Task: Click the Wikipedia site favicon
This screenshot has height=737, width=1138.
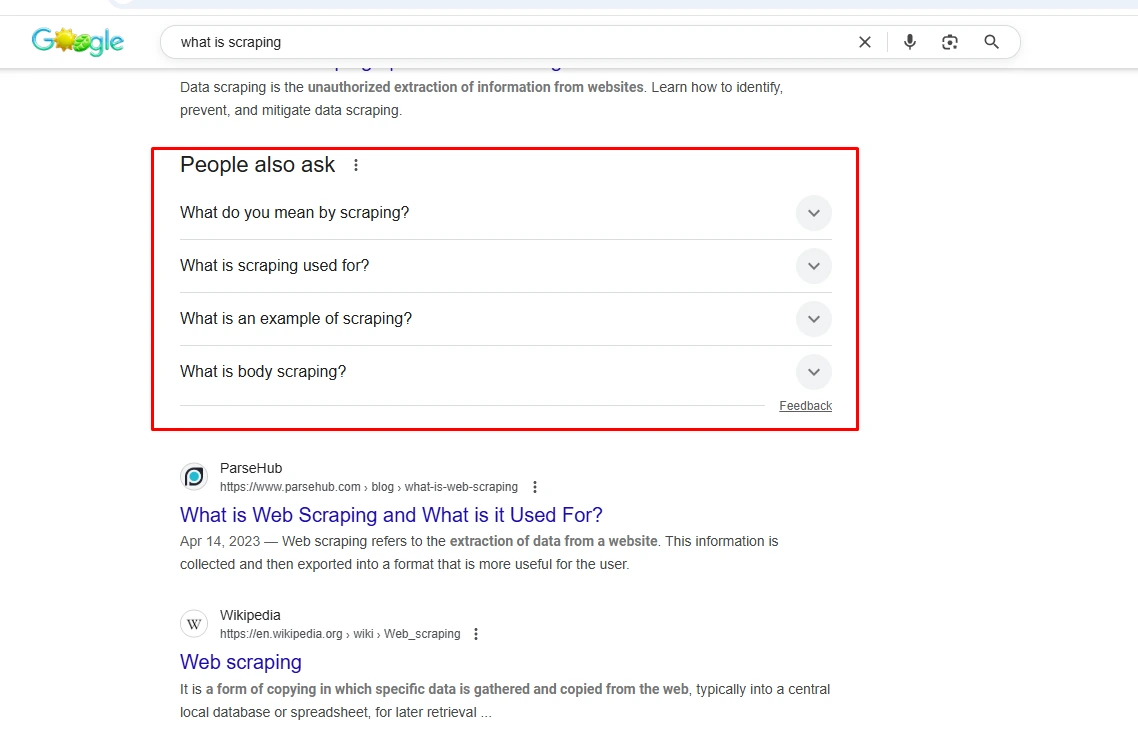Action: click(194, 624)
